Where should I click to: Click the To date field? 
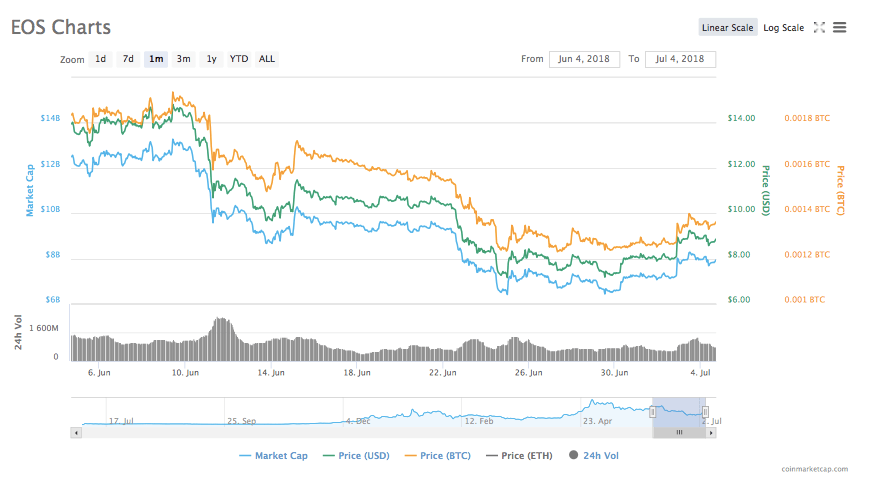coord(680,59)
